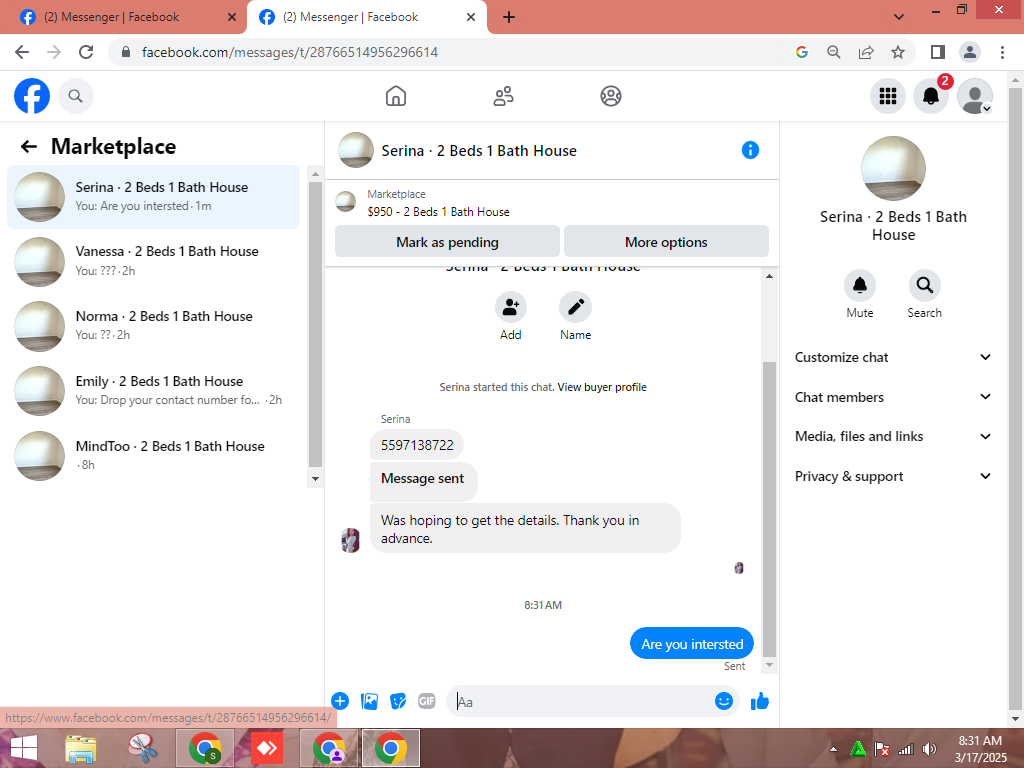Click the conversation scrollbar thumb

coord(769,509)
